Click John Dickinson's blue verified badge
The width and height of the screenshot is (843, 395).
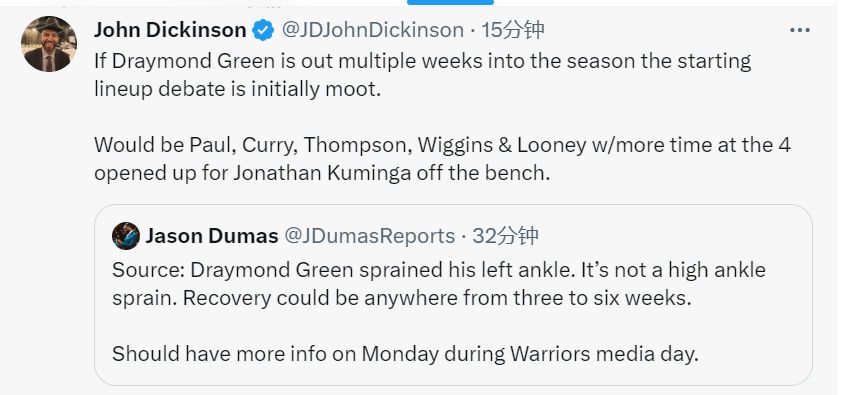(263, 30)
